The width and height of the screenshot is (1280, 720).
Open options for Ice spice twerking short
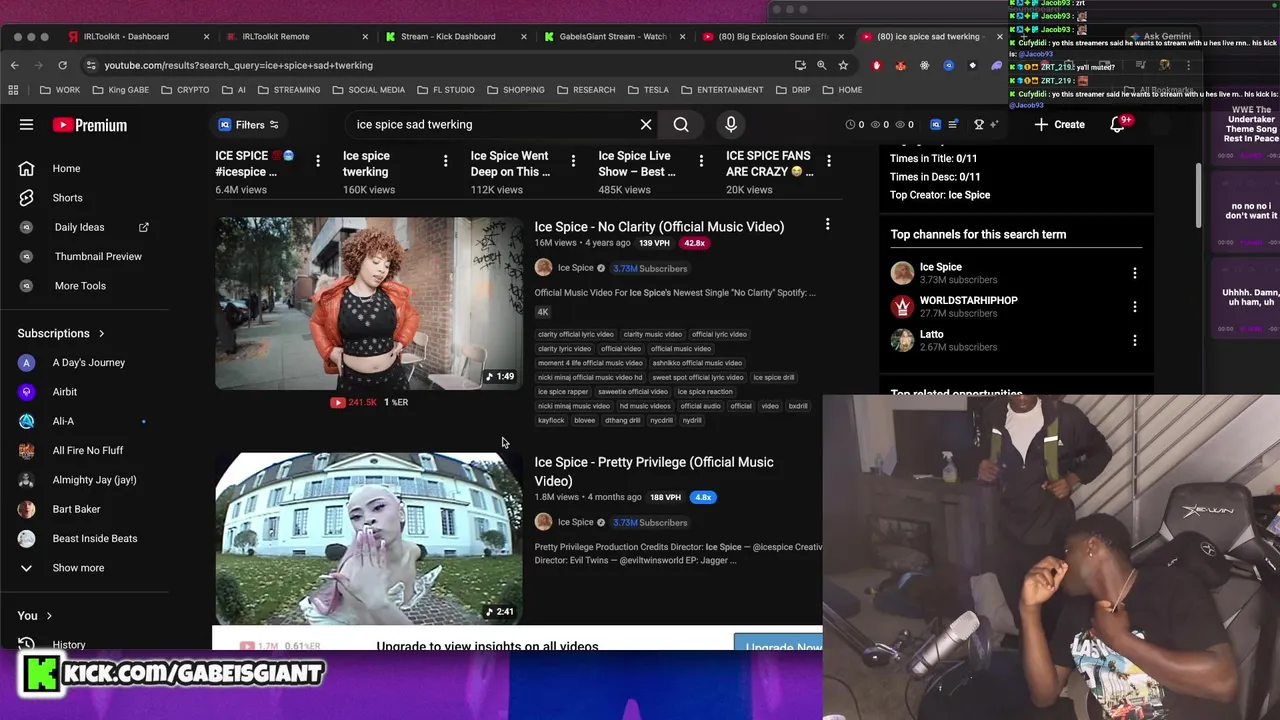[x=445, y=160]
